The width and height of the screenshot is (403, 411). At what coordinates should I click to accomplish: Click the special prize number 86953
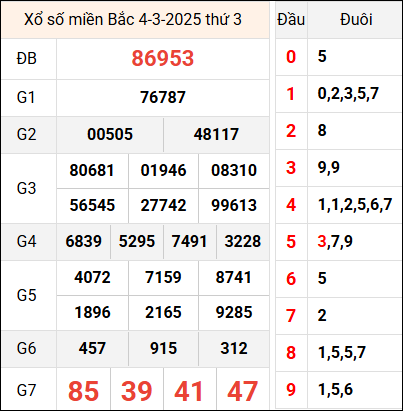(x=163, y=58)
